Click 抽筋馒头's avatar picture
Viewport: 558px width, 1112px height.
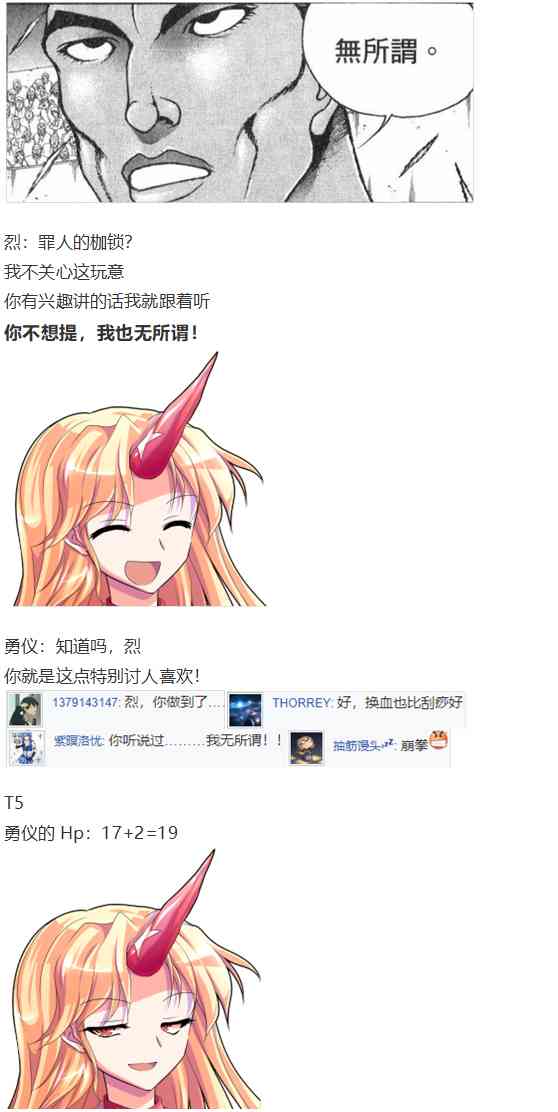click(x=306, y=747)
